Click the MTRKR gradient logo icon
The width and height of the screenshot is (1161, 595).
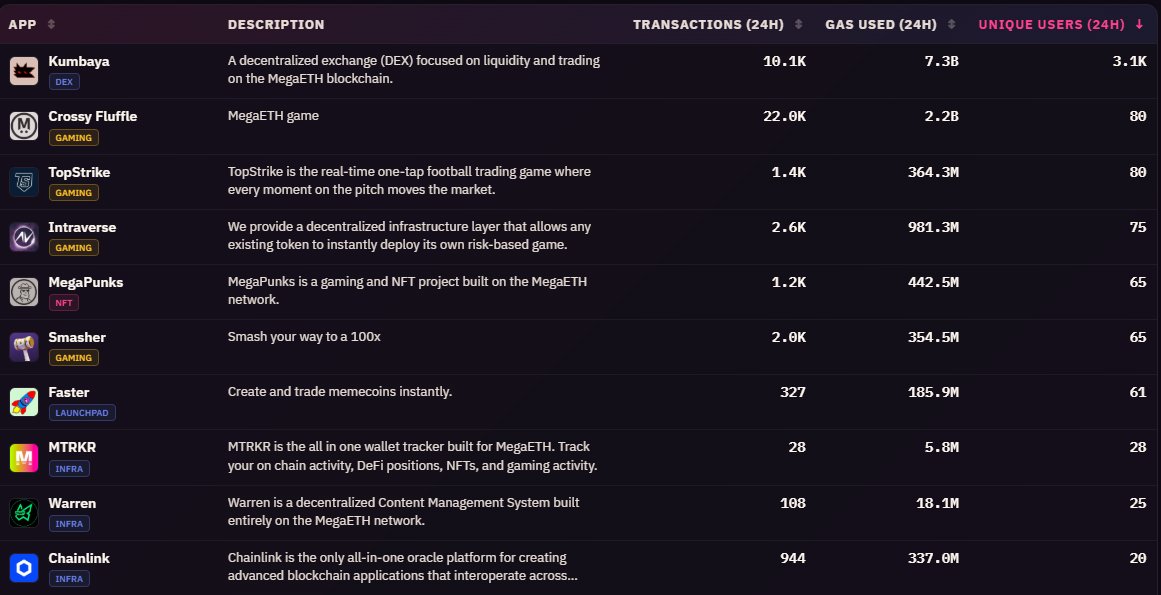coord(24,457)
